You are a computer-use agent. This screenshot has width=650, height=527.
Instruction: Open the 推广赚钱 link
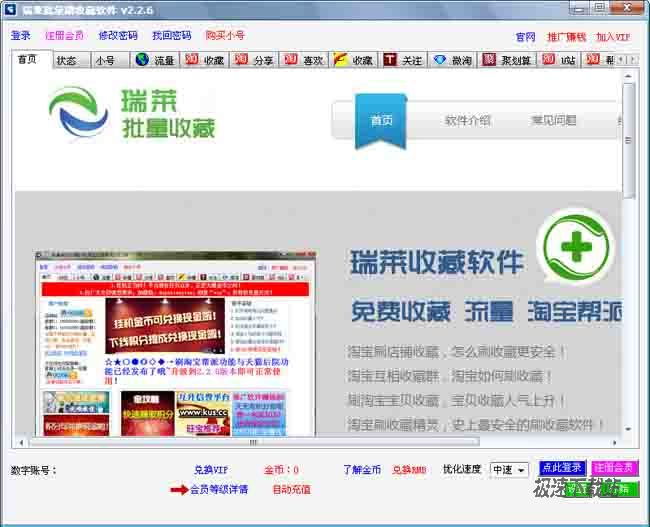pyautogui.click(x=567, y=37)
